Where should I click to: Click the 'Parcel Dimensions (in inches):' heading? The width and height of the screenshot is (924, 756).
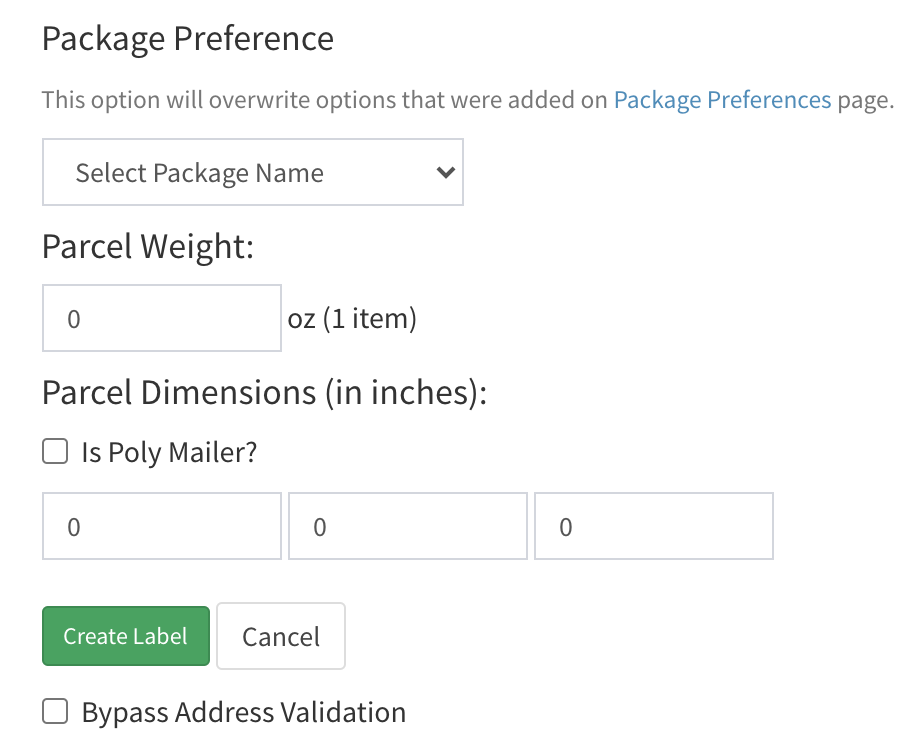tap(265, 392)
